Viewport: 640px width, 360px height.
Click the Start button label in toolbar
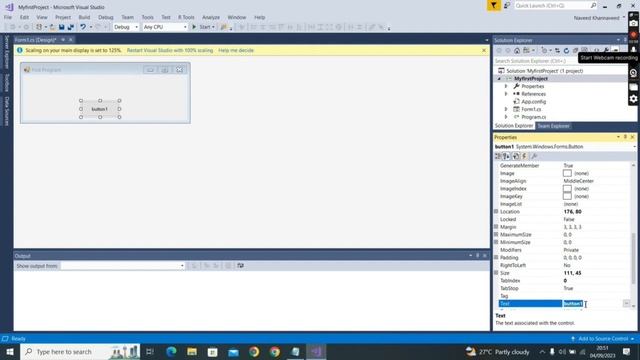tap(205, 27)
